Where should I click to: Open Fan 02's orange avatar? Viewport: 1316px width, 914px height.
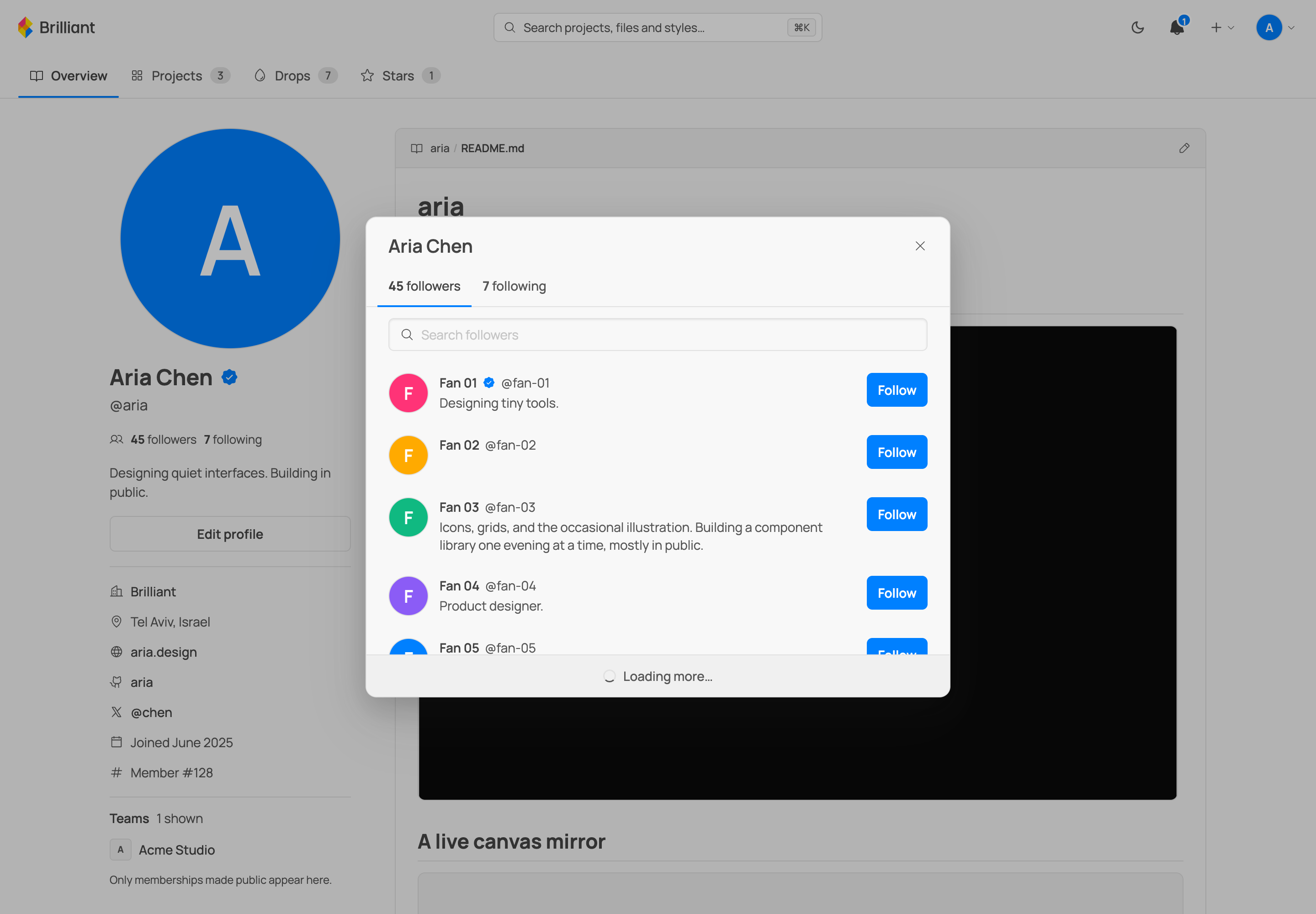(409, 455)
